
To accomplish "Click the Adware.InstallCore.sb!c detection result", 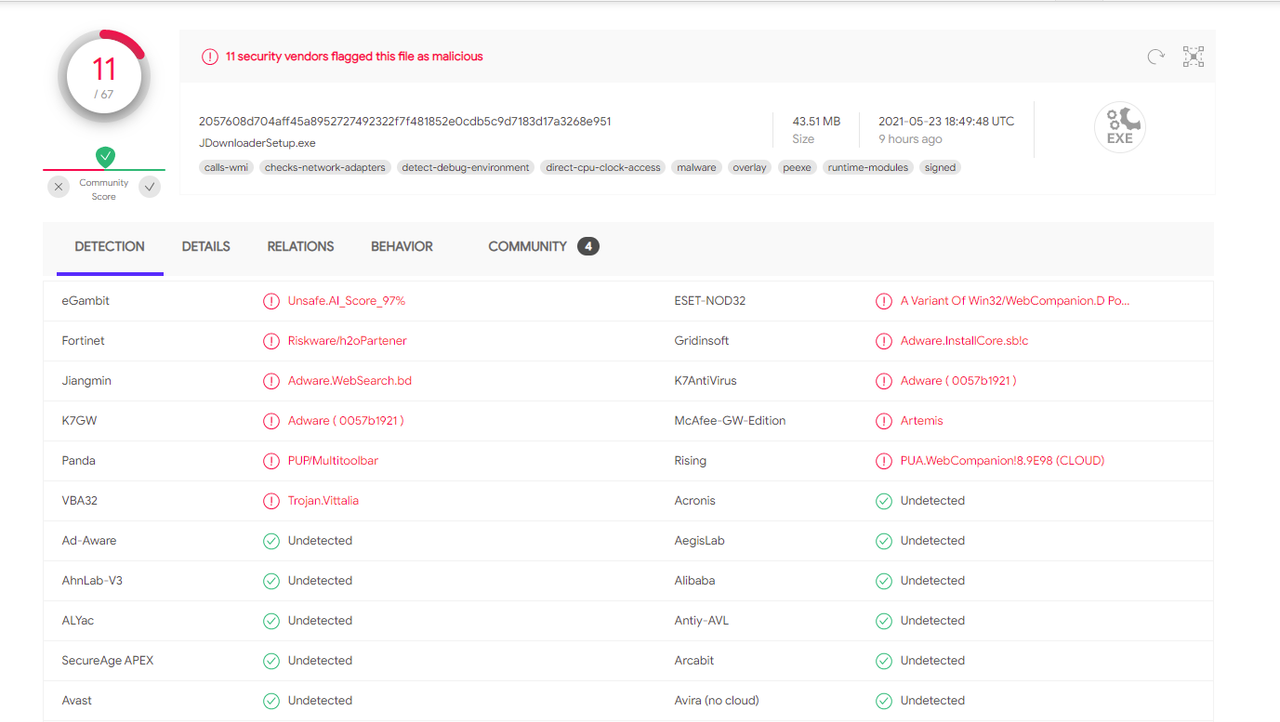I will click(964, 341).
